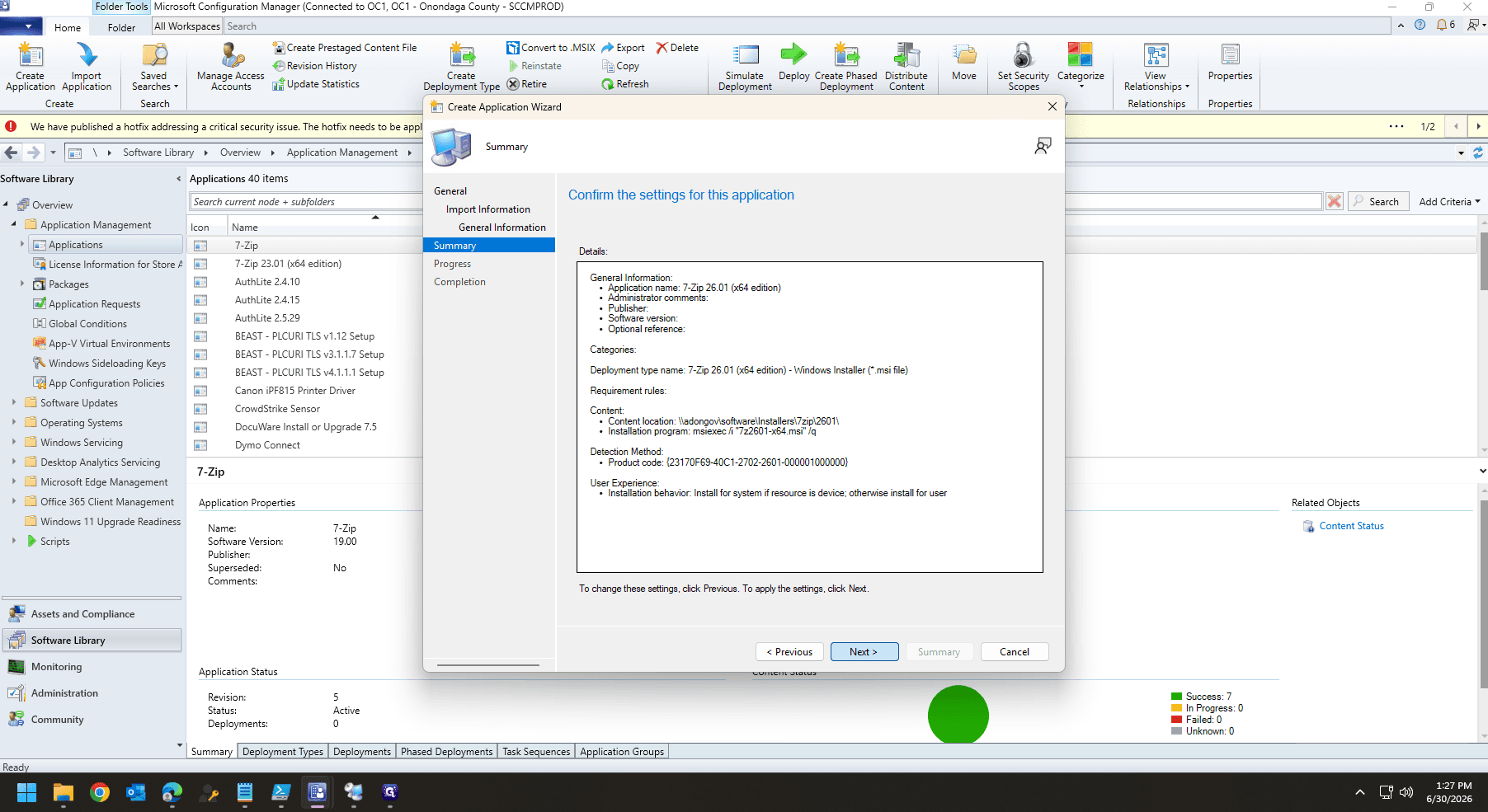
Task: Click the Create Application ribbon icon
Action: [x=31, y=66]
